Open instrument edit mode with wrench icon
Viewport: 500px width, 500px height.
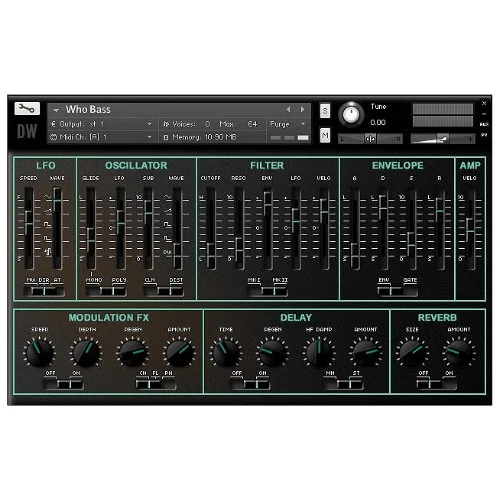[27, 109]
